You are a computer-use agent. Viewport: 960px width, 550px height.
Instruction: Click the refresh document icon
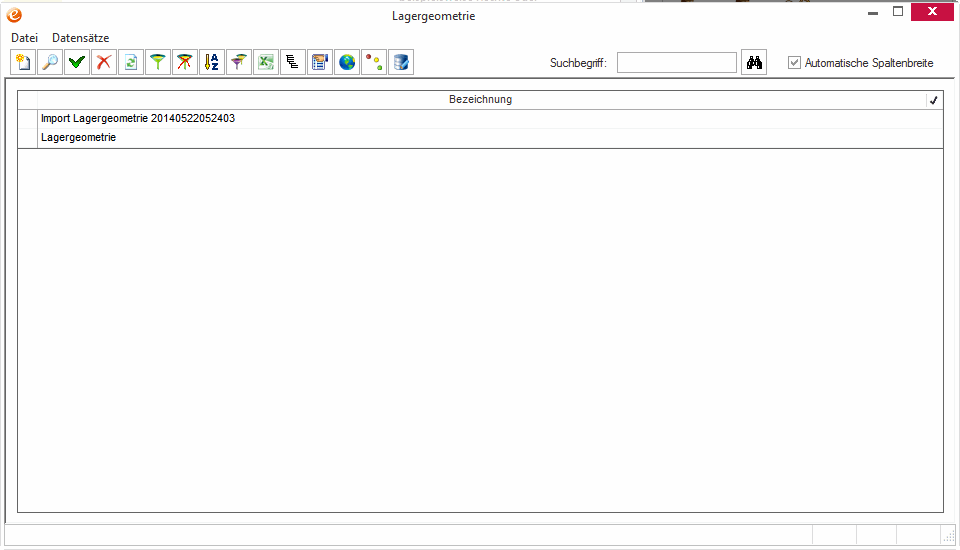[131, 62]
